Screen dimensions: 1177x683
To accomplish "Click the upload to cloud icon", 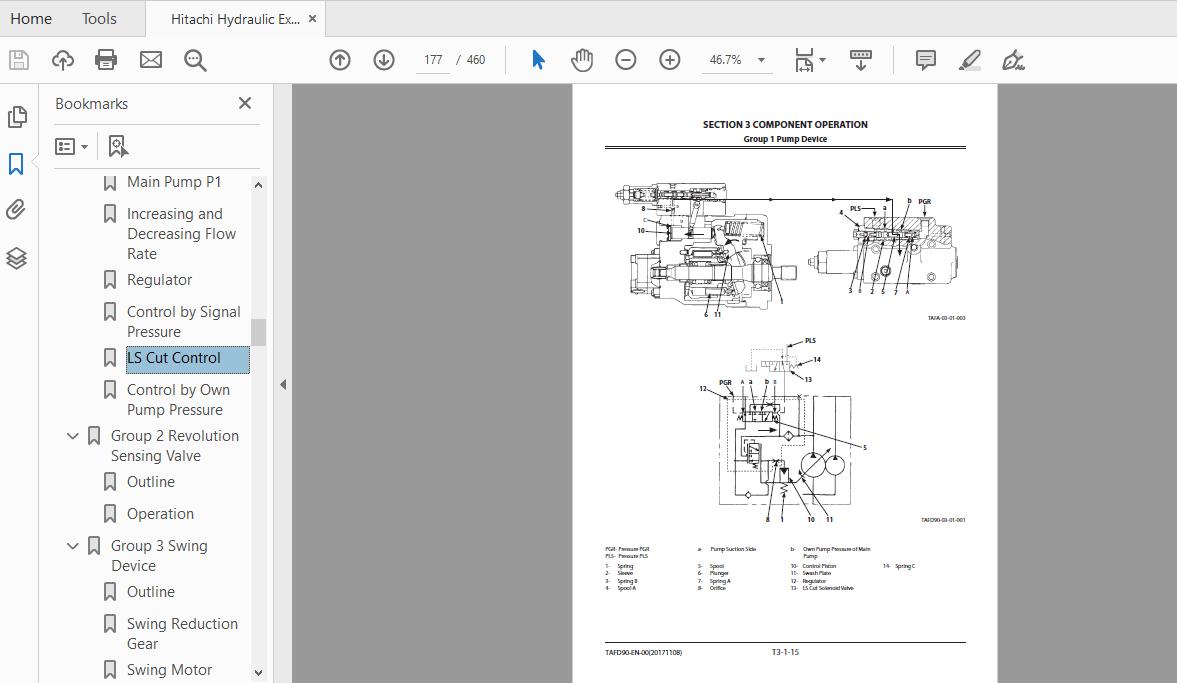I will tap(62, 60).
